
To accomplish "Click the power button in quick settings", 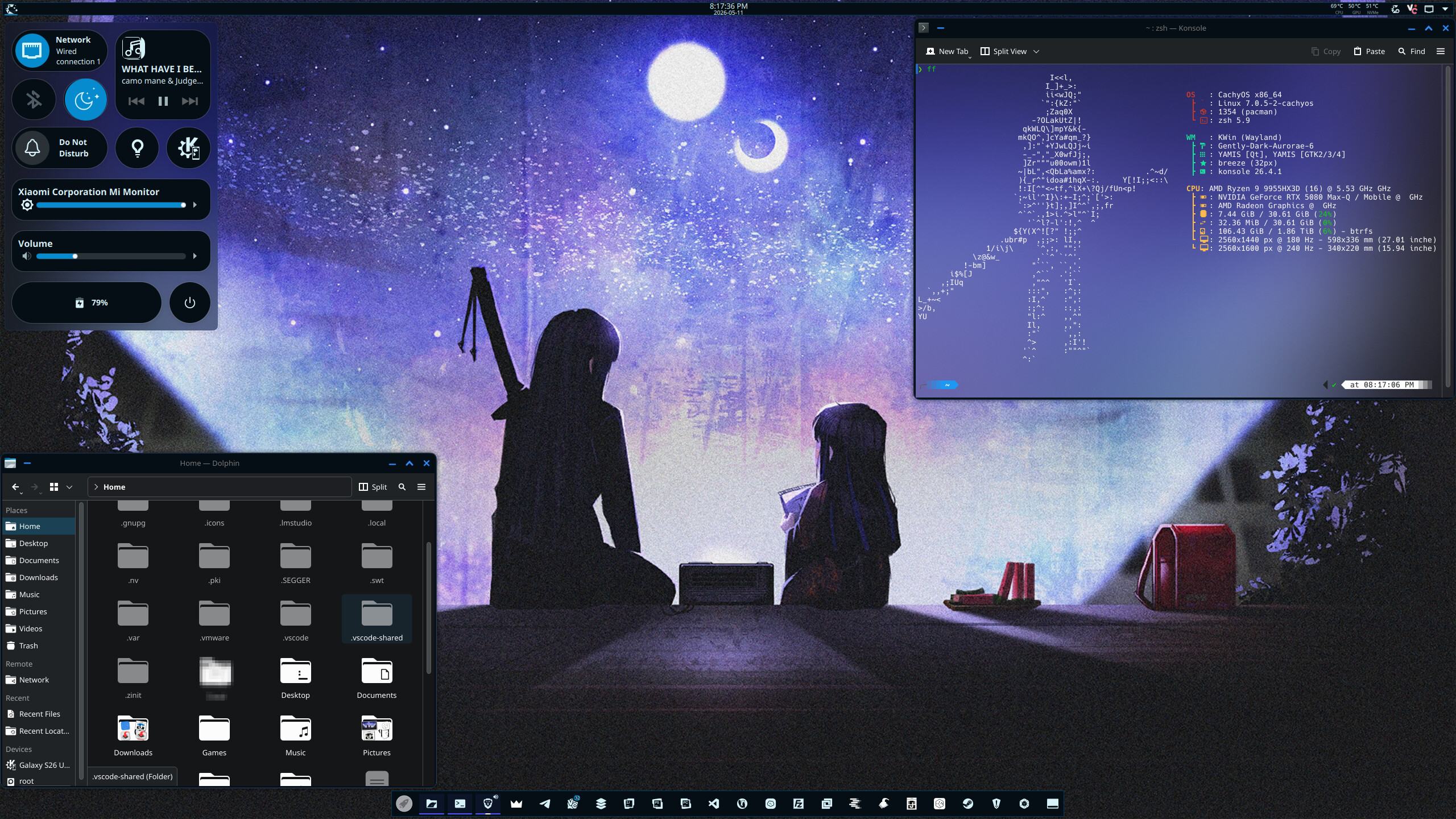I will click(190, 303).
